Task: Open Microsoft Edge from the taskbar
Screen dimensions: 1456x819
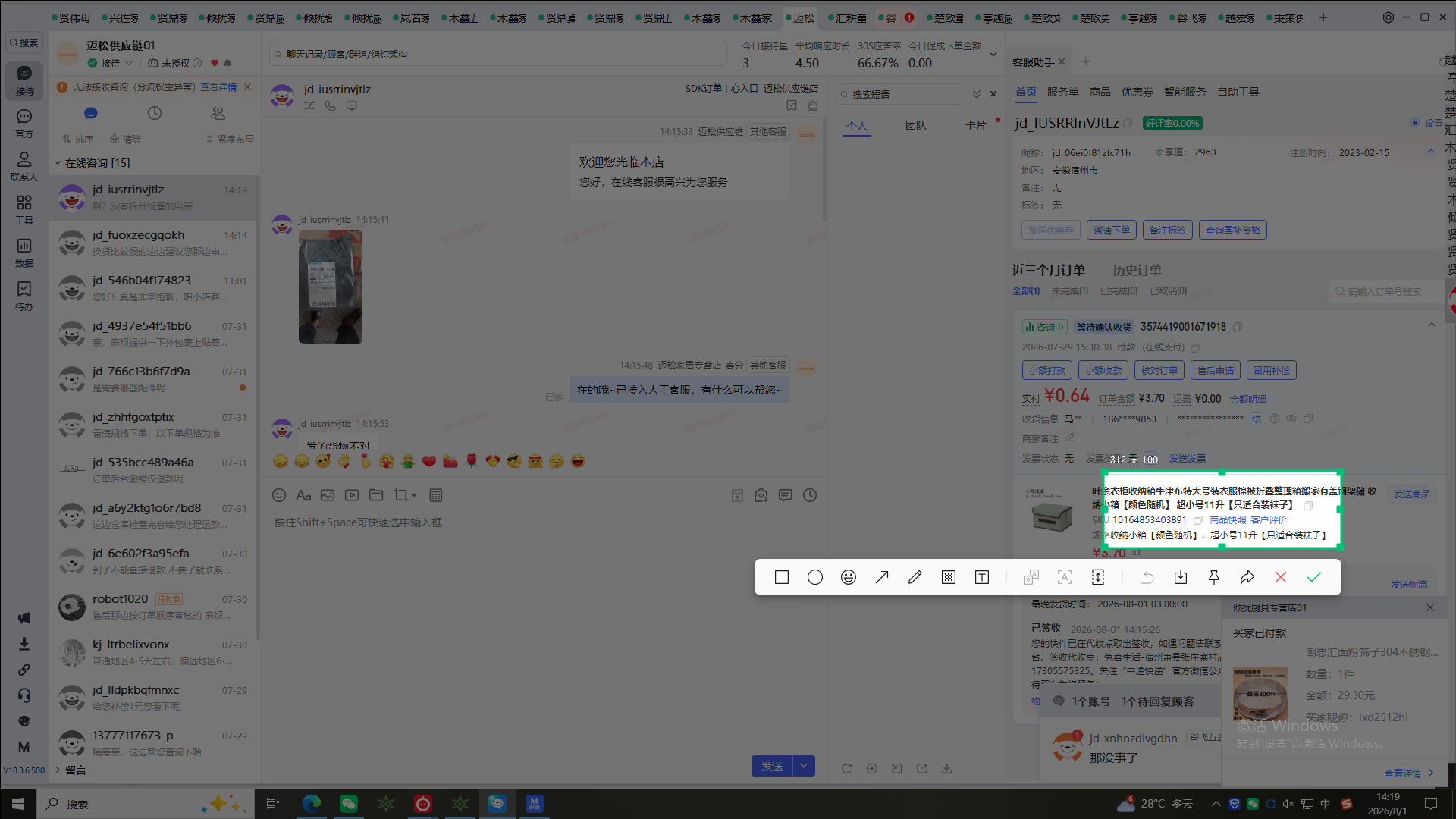Action: [312, 804]
